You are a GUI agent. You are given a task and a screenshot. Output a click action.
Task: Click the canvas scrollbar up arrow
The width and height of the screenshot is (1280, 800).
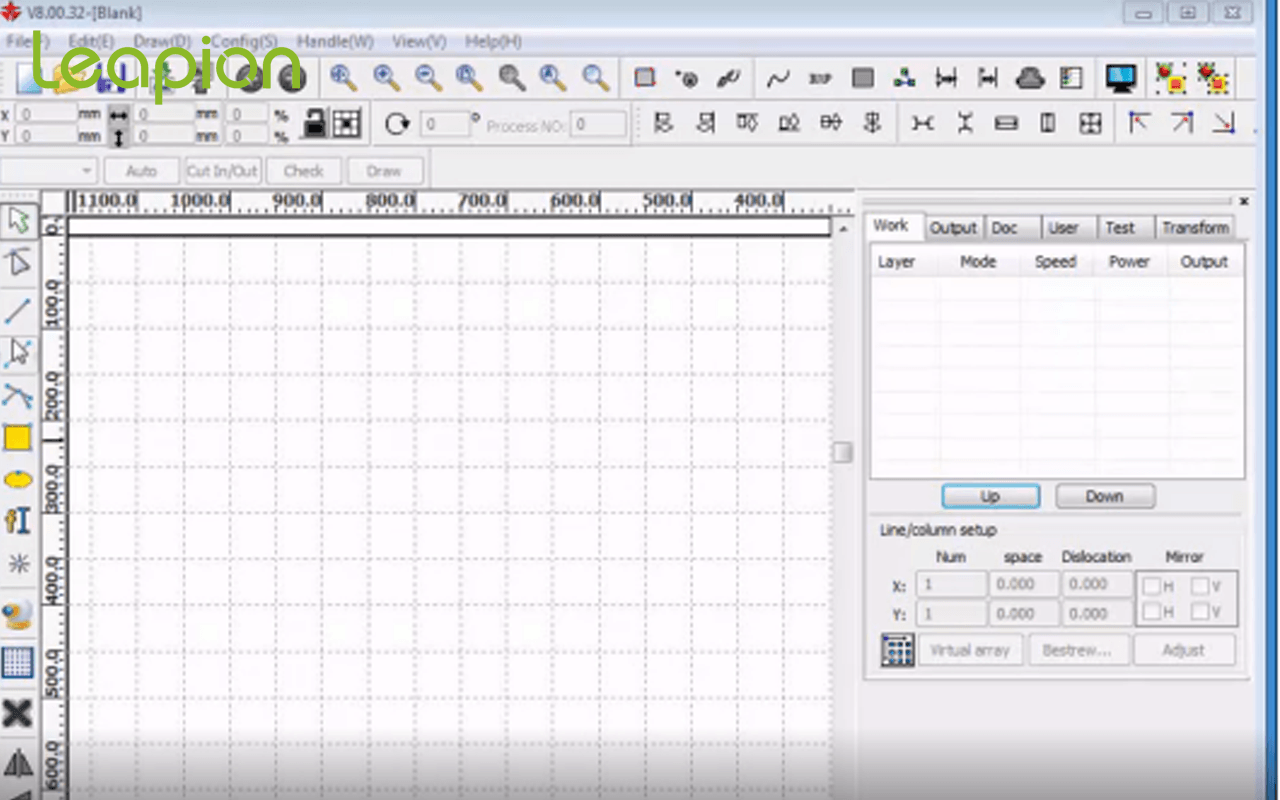(843, 229)
